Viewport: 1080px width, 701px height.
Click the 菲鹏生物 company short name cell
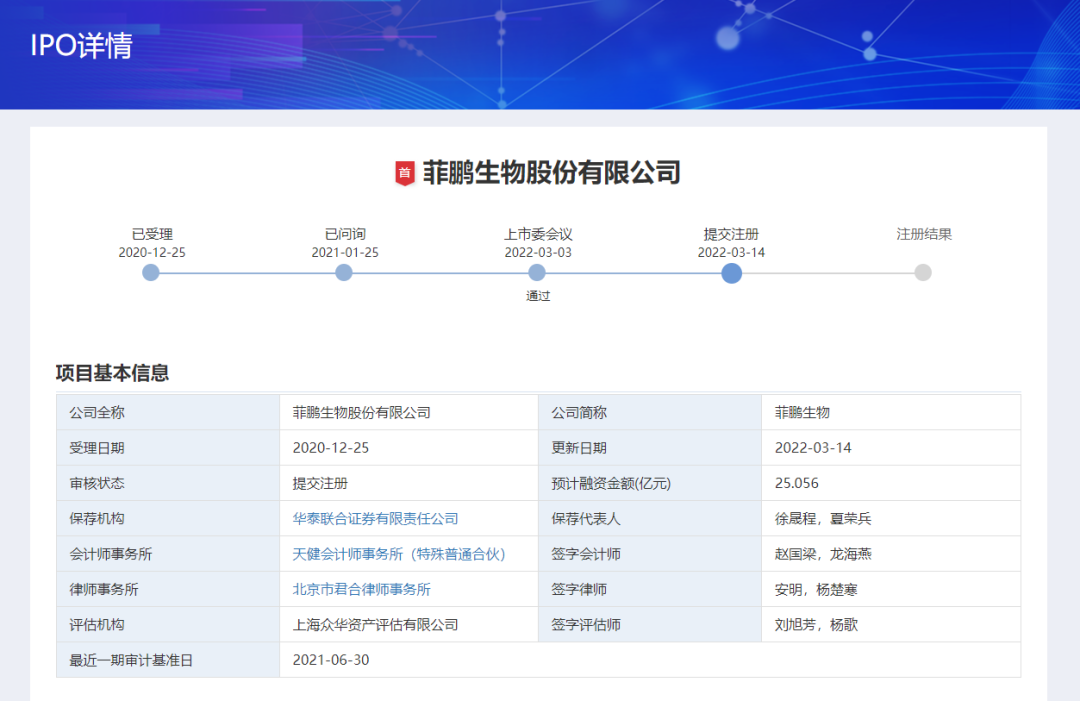coord(802,412)
